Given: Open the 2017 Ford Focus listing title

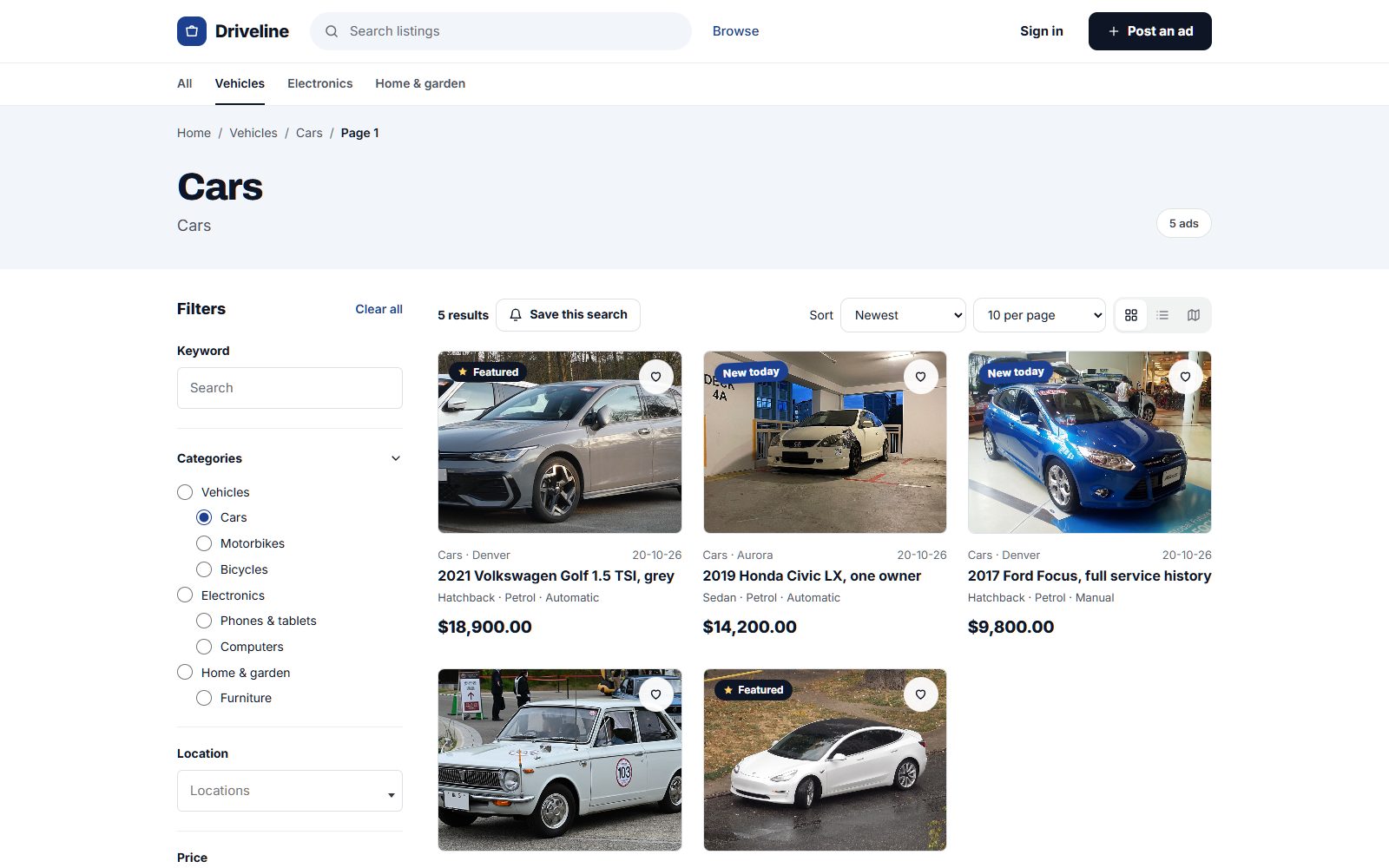Looking at the screenshot, I should [x=1089, y=575].
